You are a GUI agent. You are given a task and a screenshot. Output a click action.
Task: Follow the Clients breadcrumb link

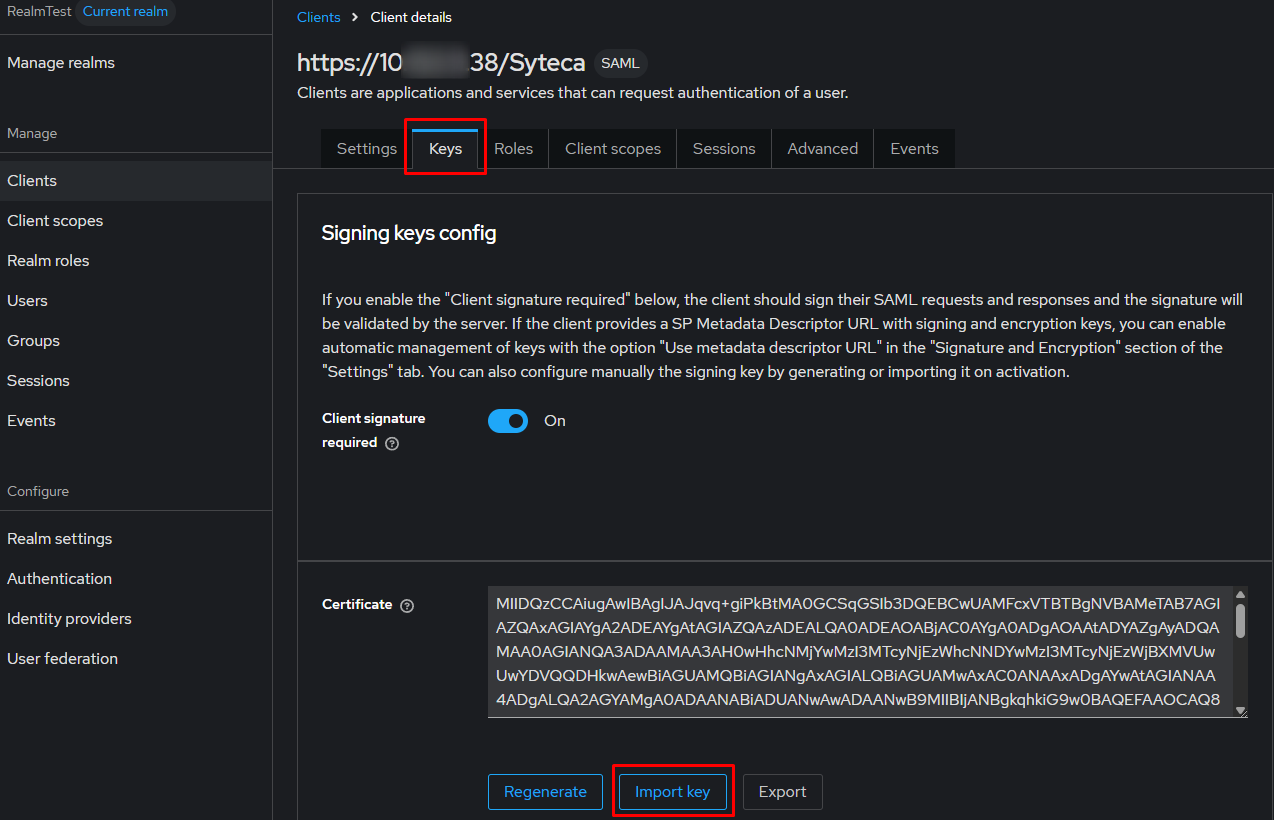tap(319, 17)
